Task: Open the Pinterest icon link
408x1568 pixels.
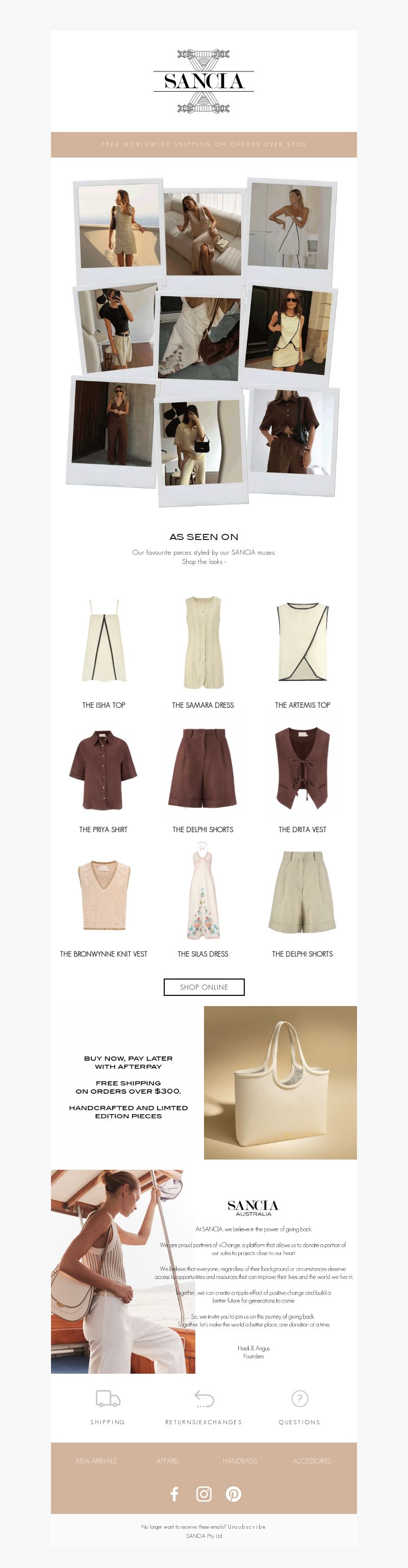Action: pos(233,1493)
